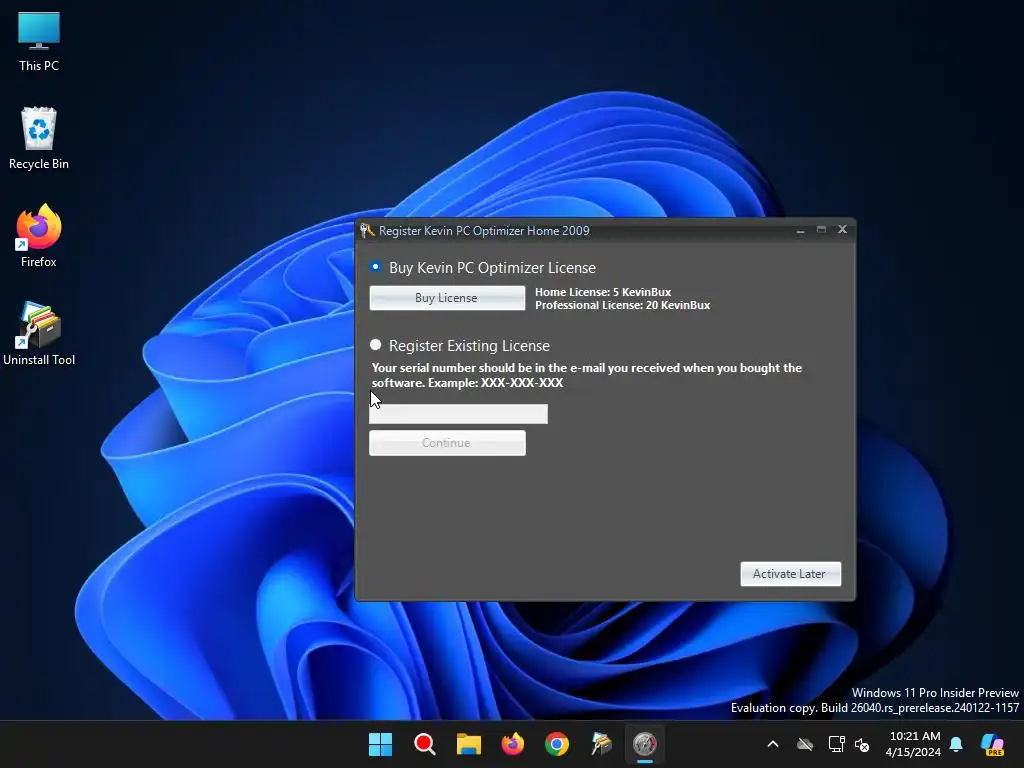This screenshot has height=768, width=1024.
Task: Open Uninstall Tool taskbar icon
Action: click(x=601, y=744)
